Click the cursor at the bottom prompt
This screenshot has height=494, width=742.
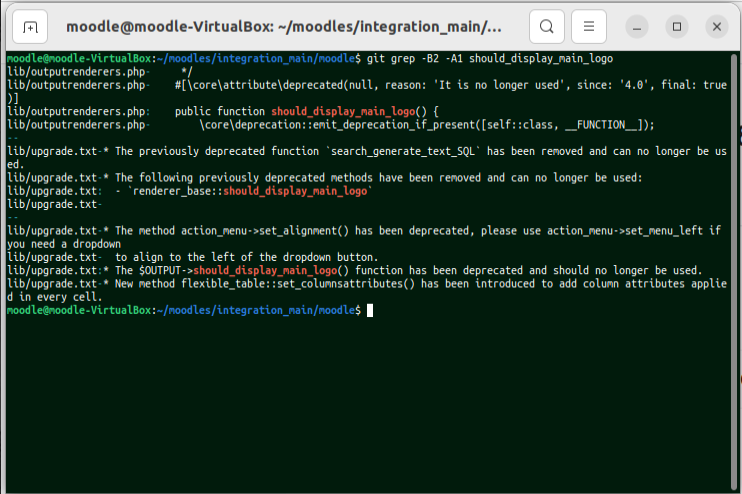pos(370,310)
